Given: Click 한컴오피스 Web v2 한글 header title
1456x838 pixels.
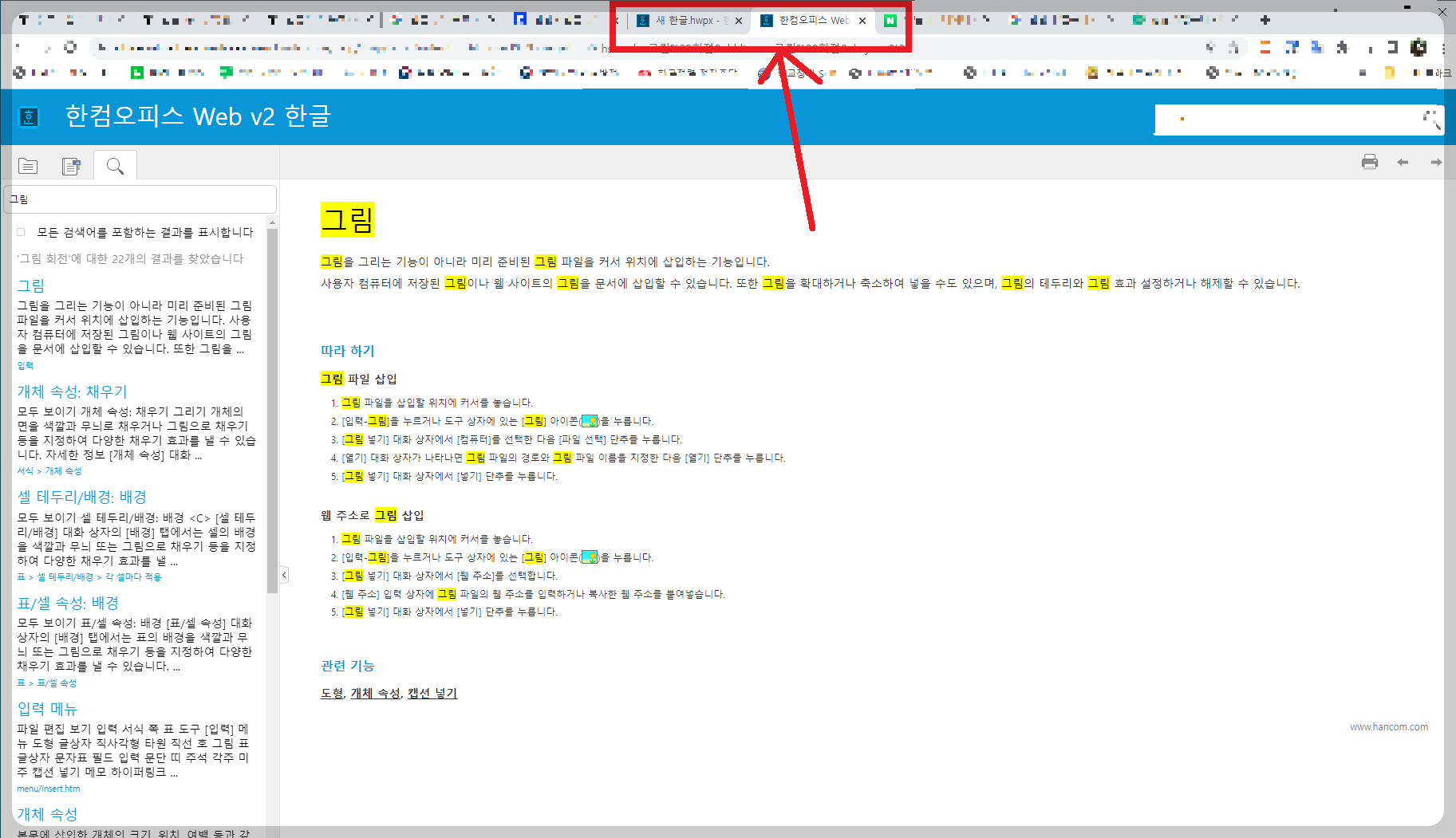Looking at the screenshot, I should click(x=198, y=116).
